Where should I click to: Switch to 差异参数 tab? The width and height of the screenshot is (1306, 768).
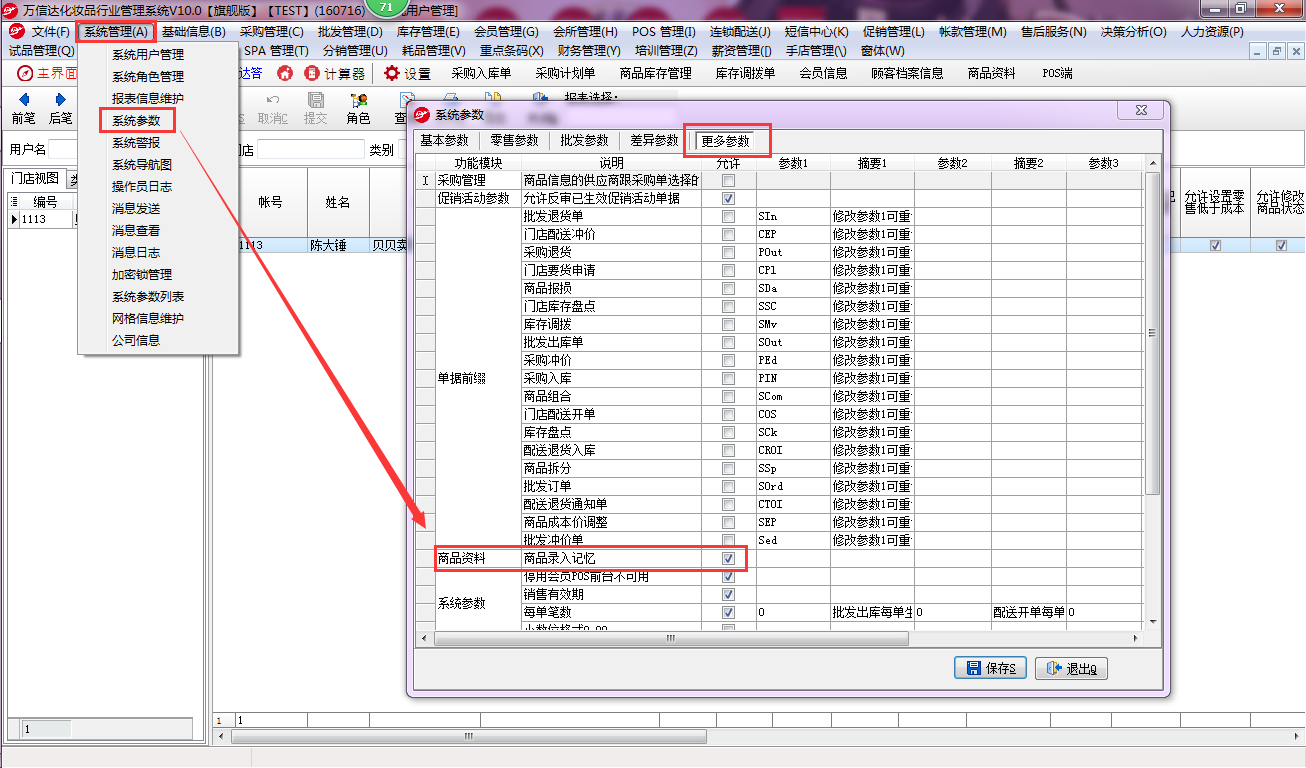tap(654, 140)
